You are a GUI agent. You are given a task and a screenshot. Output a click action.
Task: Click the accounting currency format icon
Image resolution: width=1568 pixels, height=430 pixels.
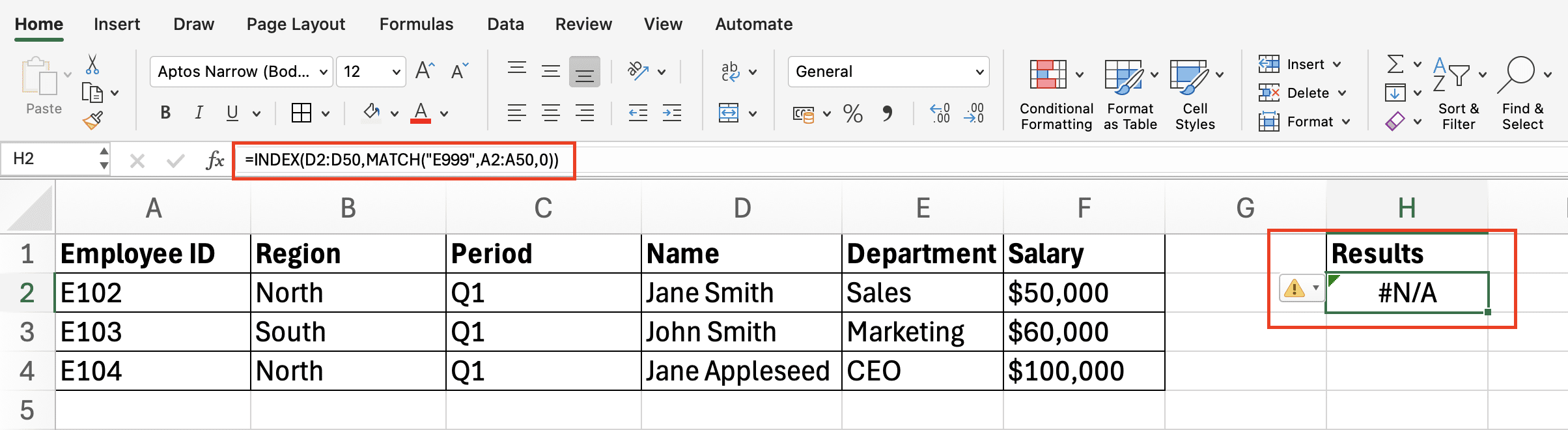(804, 114)
